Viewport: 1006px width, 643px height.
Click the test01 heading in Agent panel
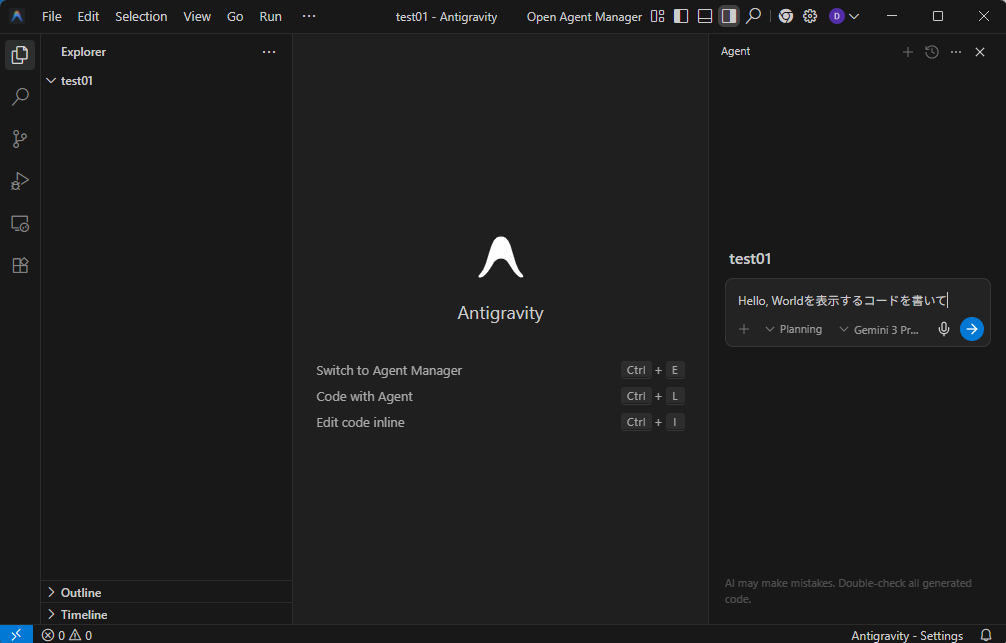pyautogui.click(x=750, y=259)
